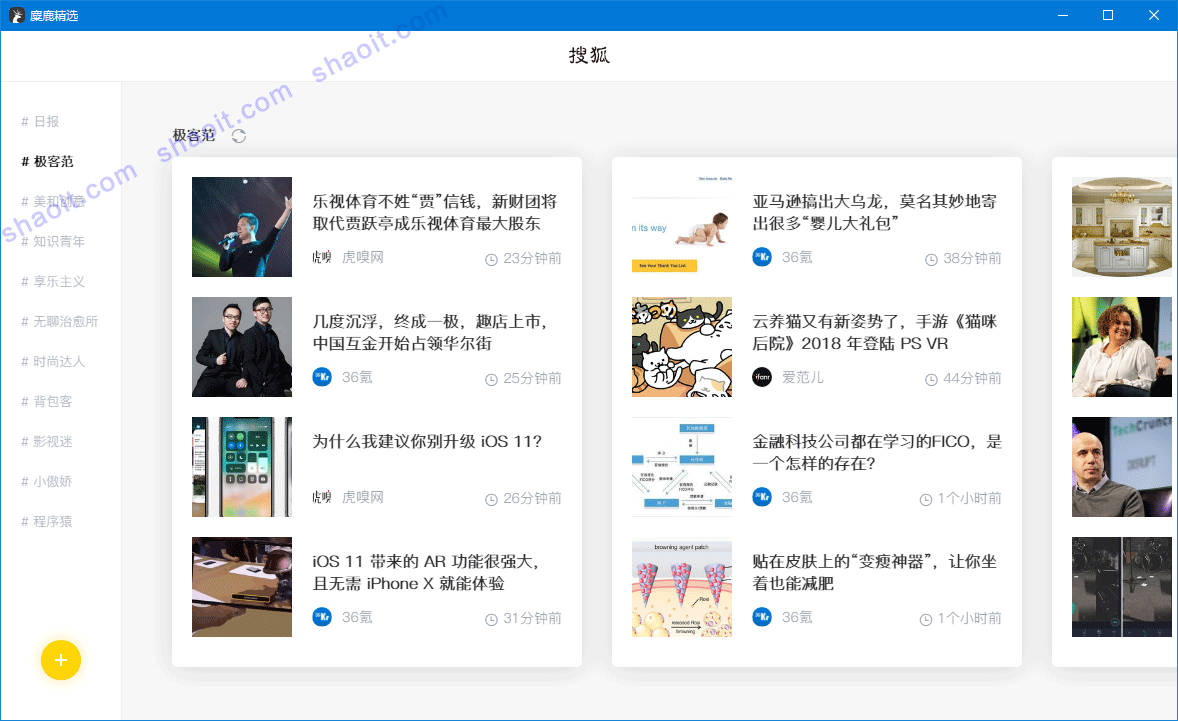Click clock icon beside 23分钟前
The width and height of the screenshot is (1178, 721).
coord(491,260)
